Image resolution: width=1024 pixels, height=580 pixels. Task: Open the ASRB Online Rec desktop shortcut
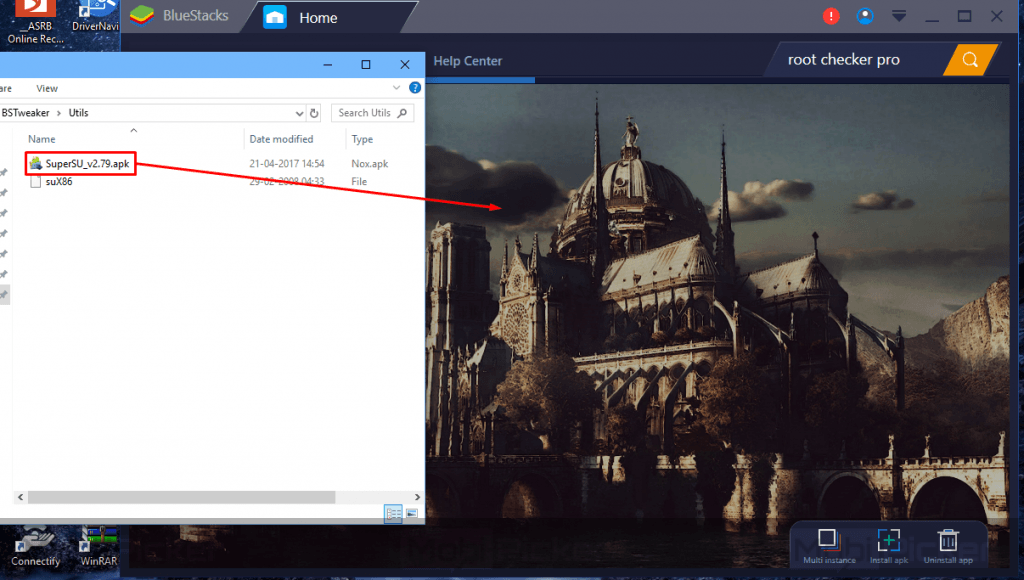(35, 23)
